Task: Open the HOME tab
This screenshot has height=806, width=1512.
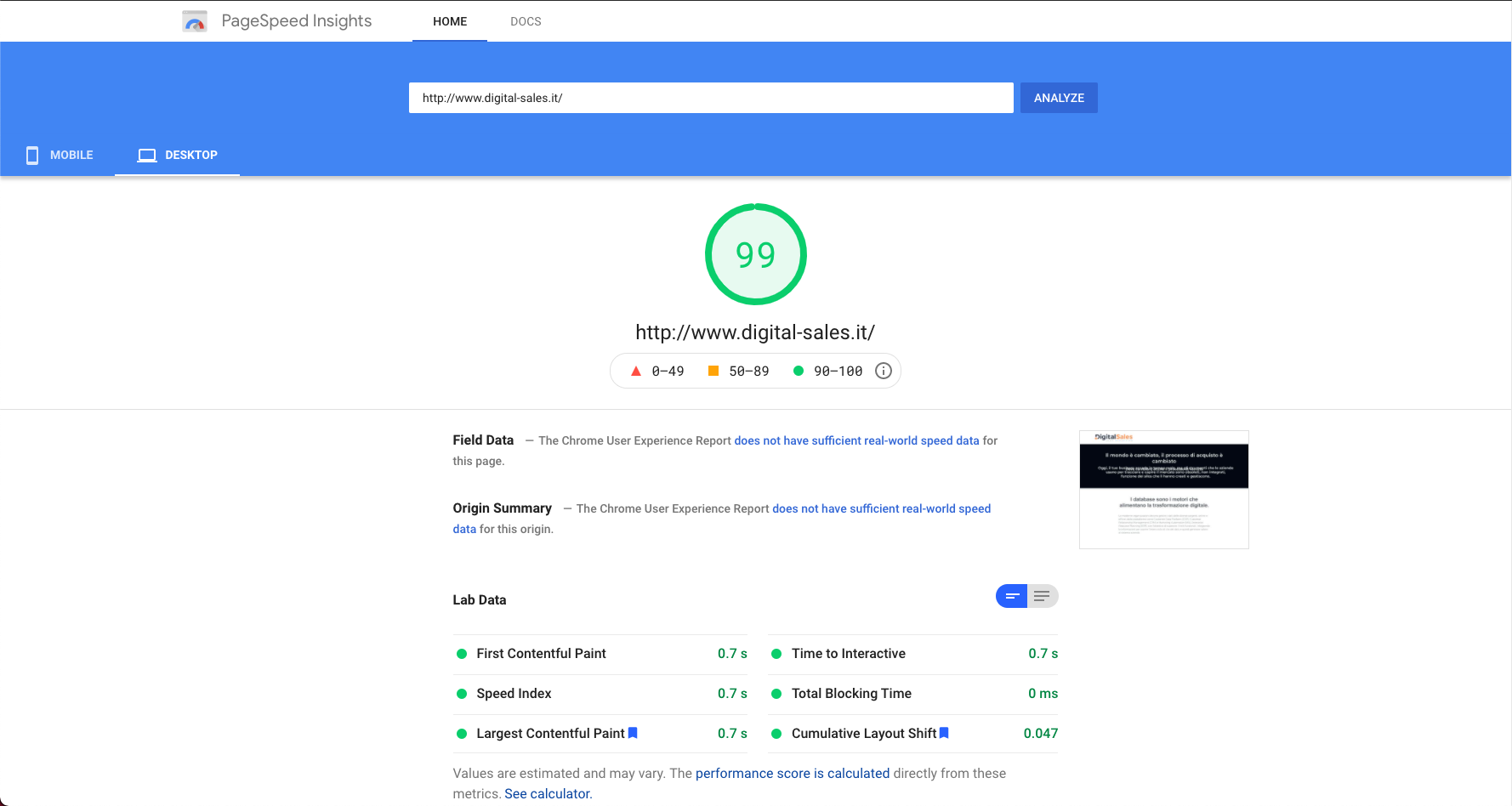Action: tap(450, 21)
